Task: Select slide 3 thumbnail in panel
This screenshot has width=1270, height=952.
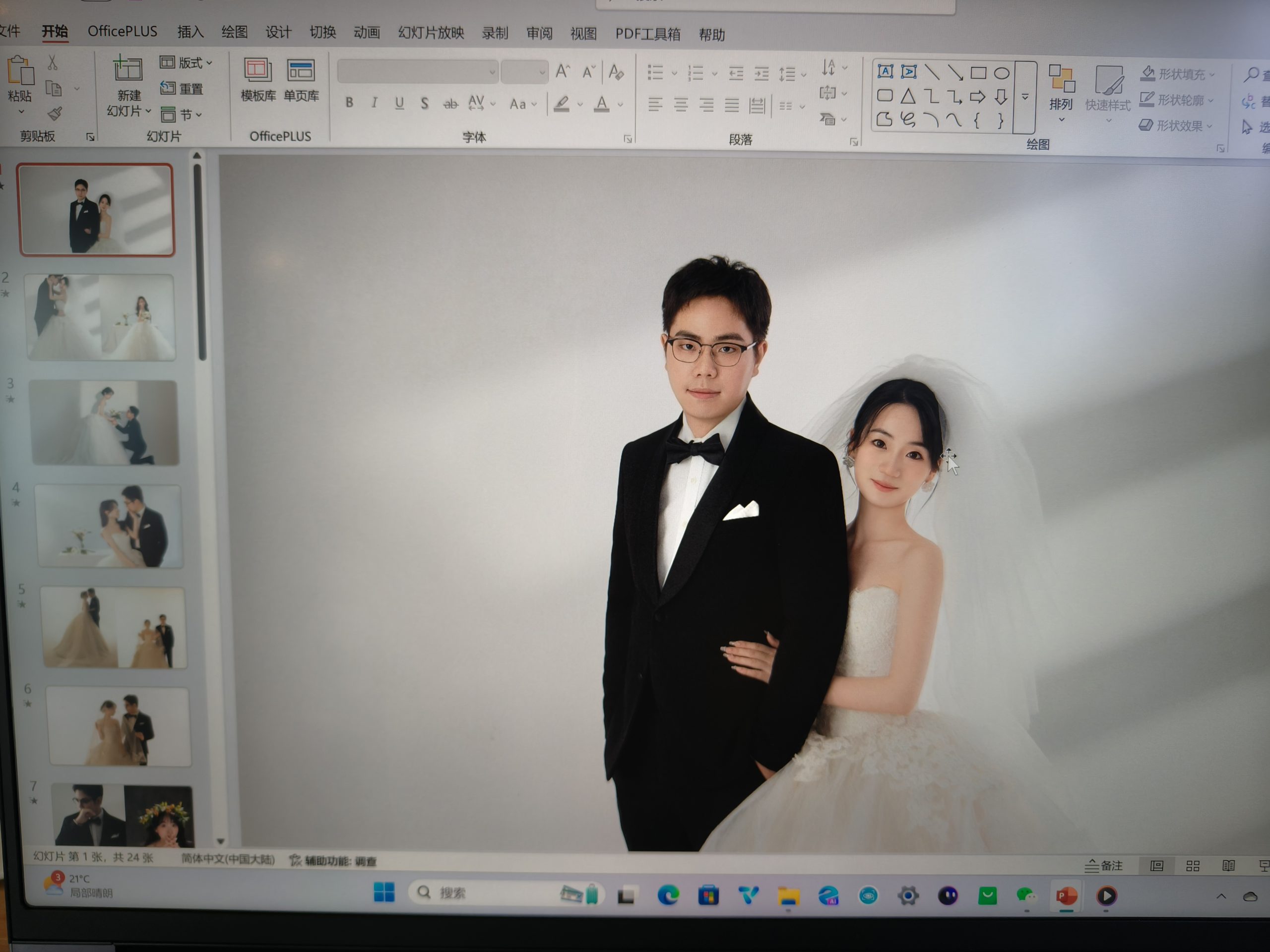Action: (104, 422)
